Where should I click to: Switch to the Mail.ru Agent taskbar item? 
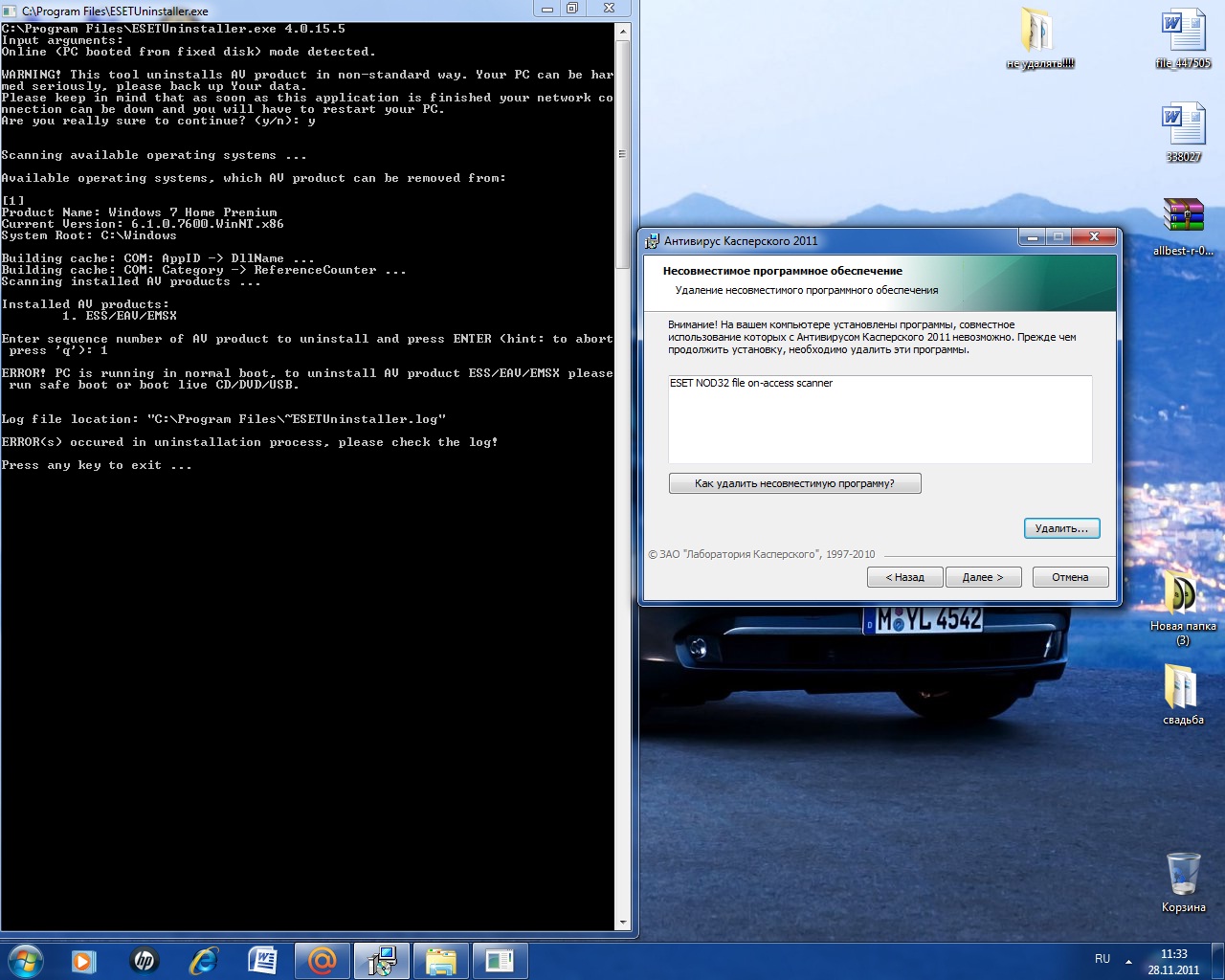click(x=323, y=960)
